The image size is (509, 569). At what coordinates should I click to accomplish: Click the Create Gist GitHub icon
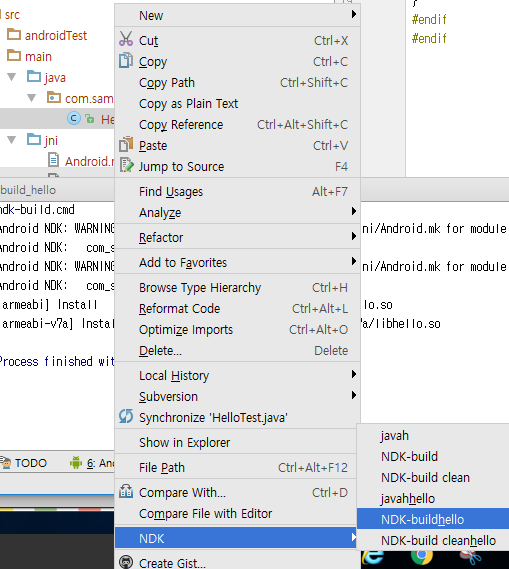(126, 562)
